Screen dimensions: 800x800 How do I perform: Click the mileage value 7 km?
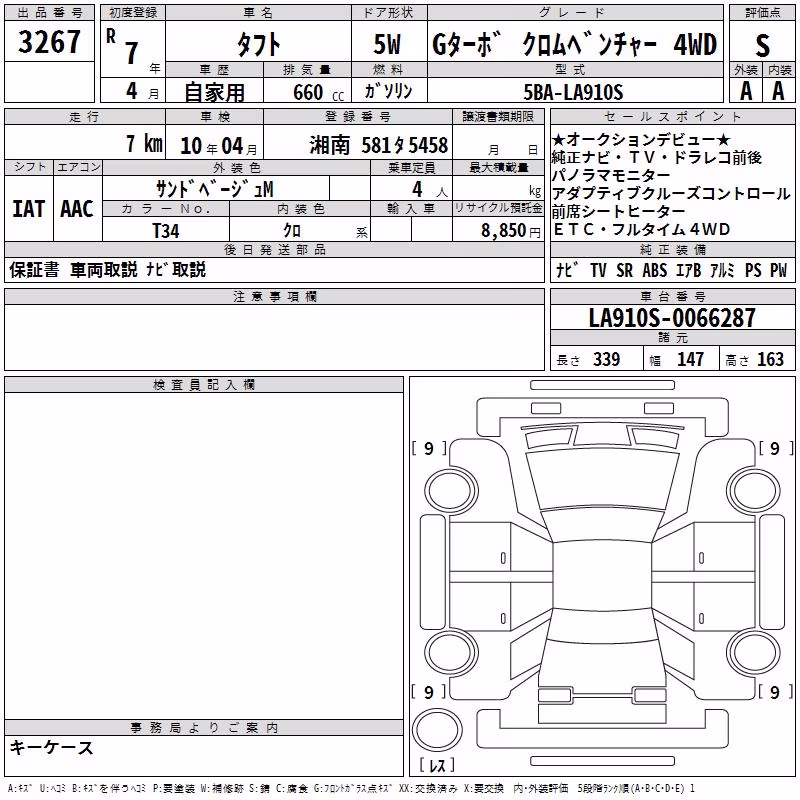tap(144, 143)
